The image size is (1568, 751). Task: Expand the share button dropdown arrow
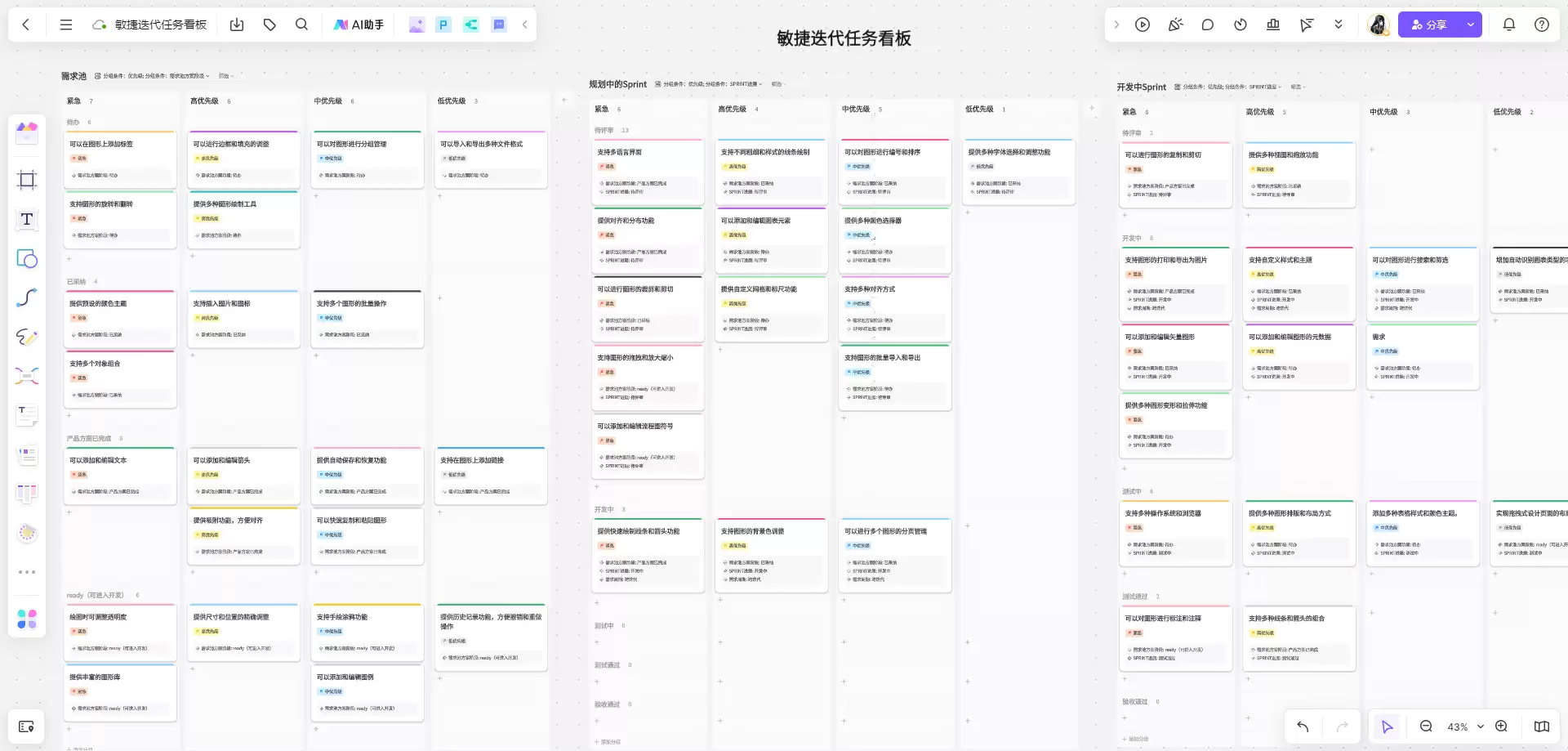(x=1471, y=25)
